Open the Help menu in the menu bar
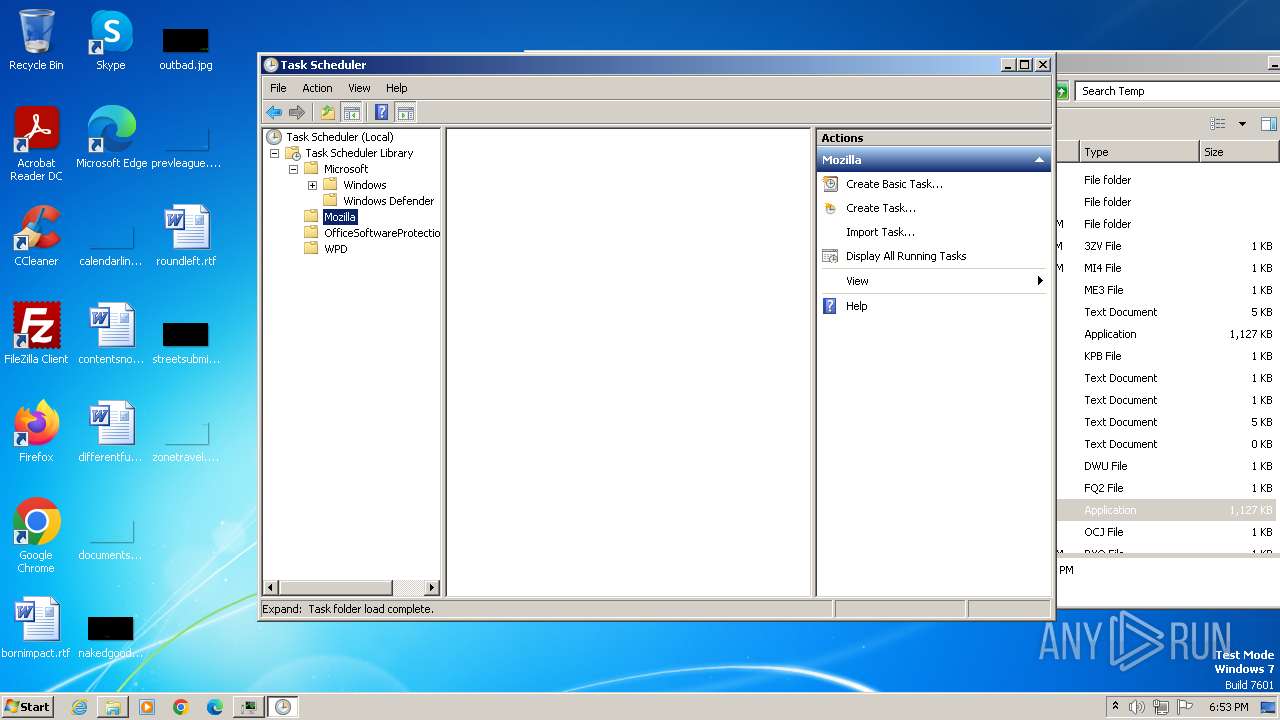The width and height of the screenshot is (1280, 720). [397, 88]
